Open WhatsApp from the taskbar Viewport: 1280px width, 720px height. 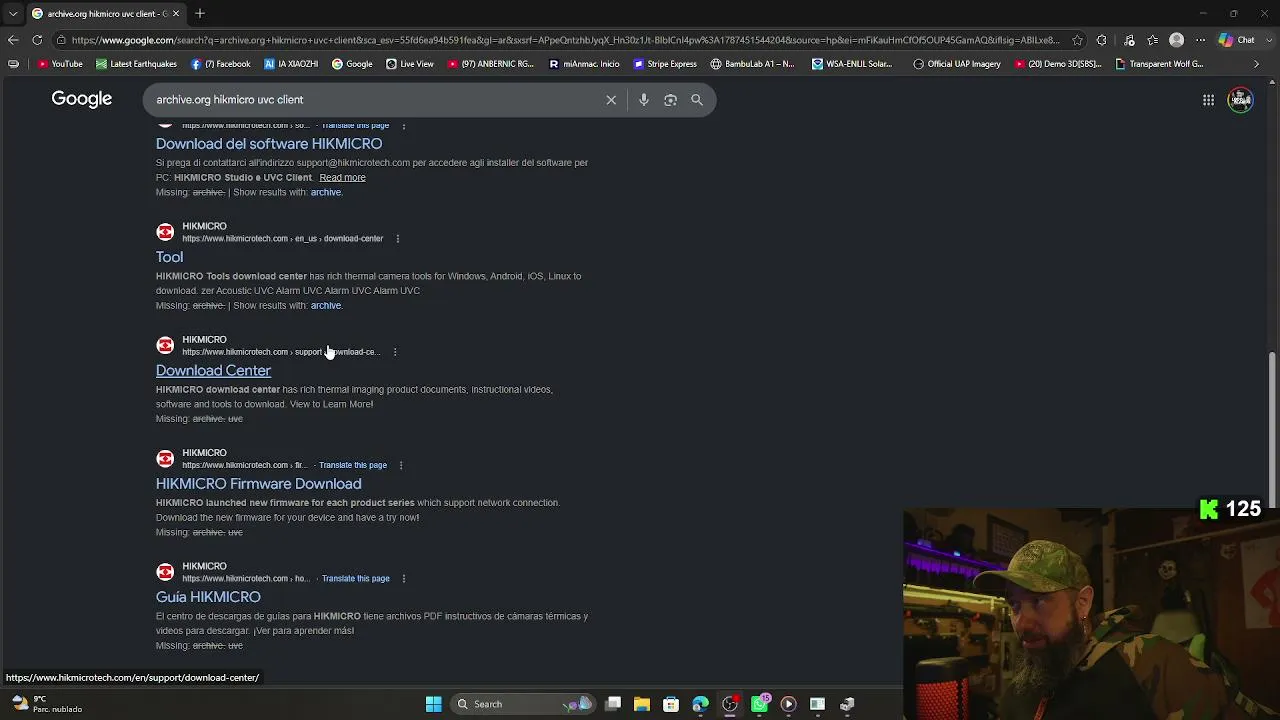tap(759, 704)
